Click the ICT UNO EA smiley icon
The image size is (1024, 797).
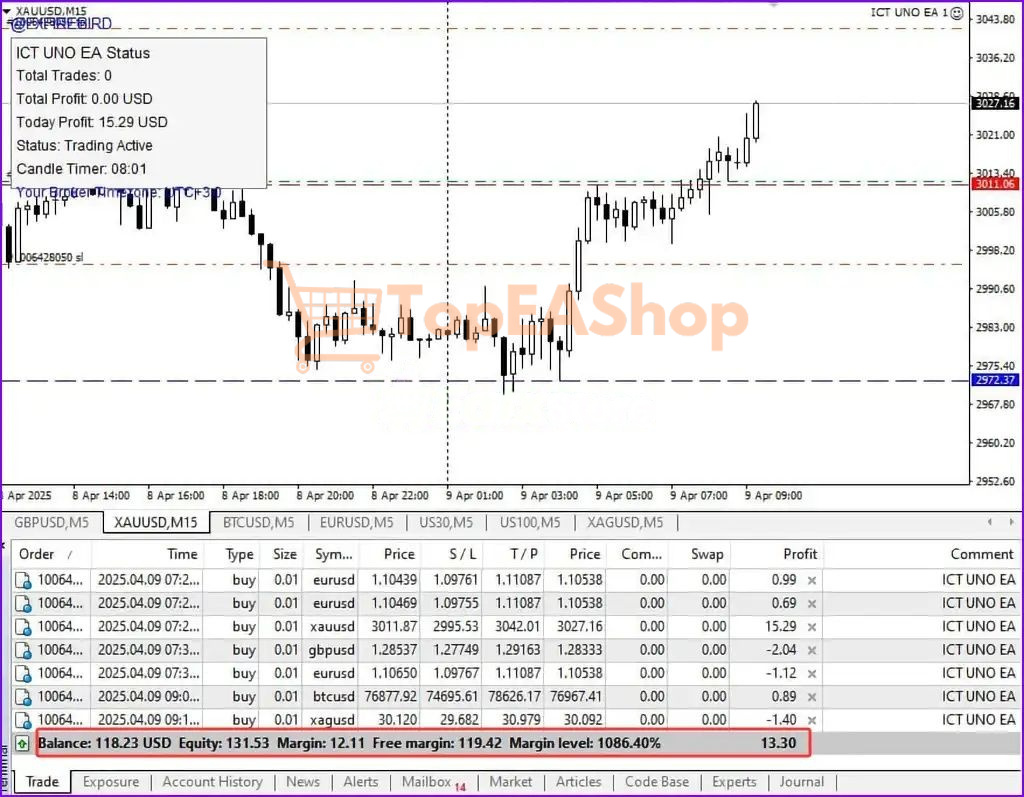click(957, 13)
